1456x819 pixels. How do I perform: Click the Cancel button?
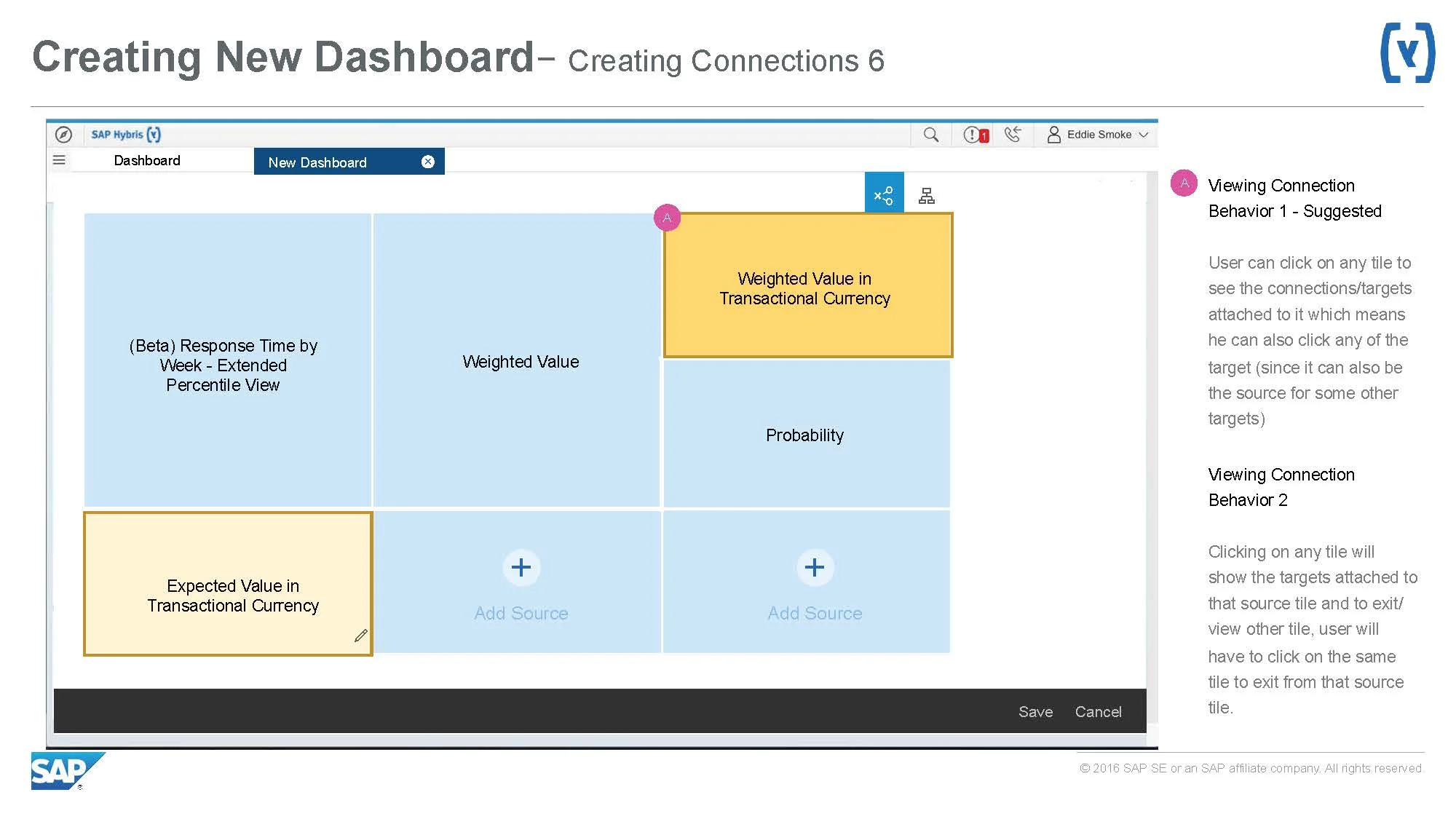[1098, 712]
